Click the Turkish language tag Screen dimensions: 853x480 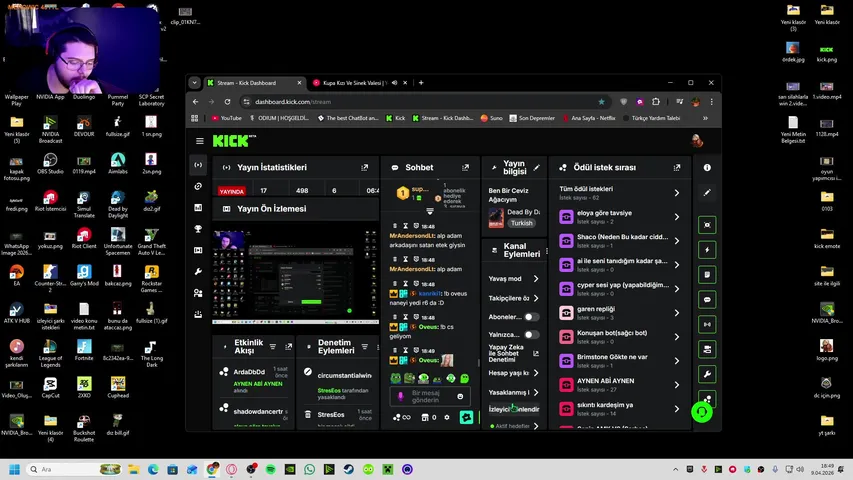(x=522, y=223)
